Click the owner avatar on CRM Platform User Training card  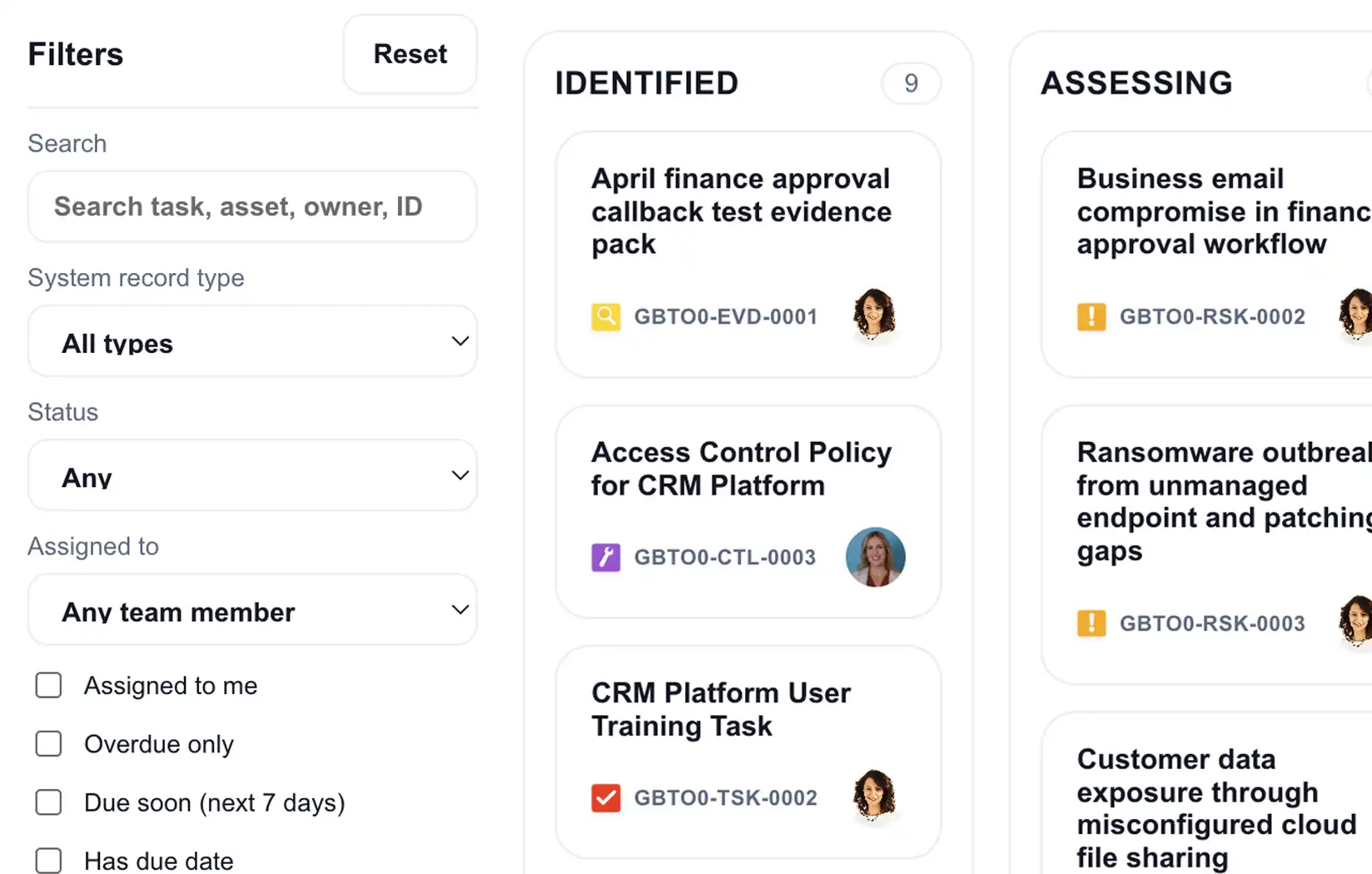(x=874, y=796)
